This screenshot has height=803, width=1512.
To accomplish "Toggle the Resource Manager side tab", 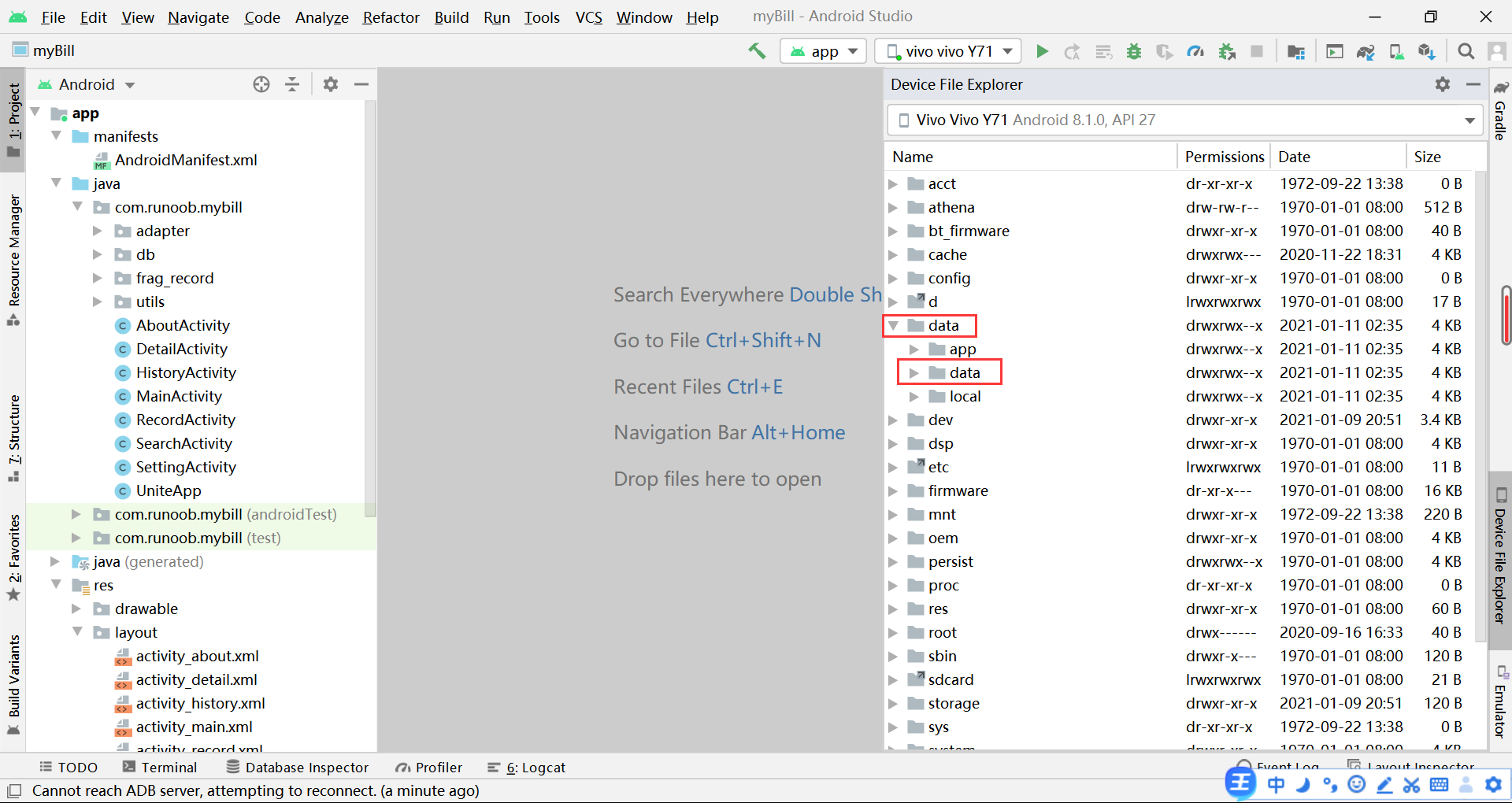I will coord(14,260).
